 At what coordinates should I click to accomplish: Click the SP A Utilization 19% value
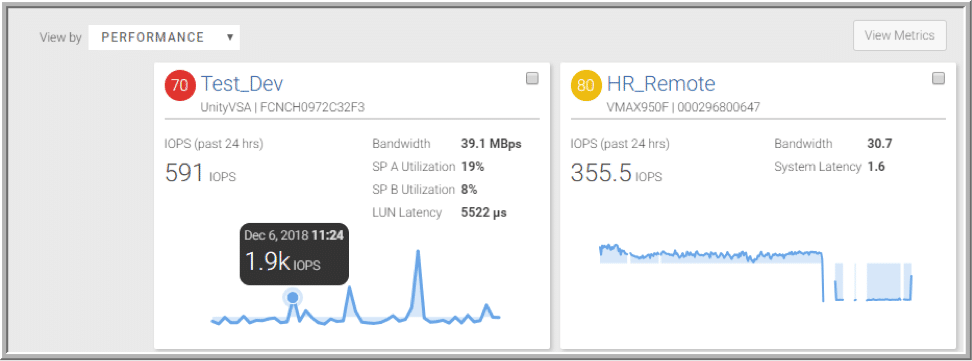pos(472,167)
